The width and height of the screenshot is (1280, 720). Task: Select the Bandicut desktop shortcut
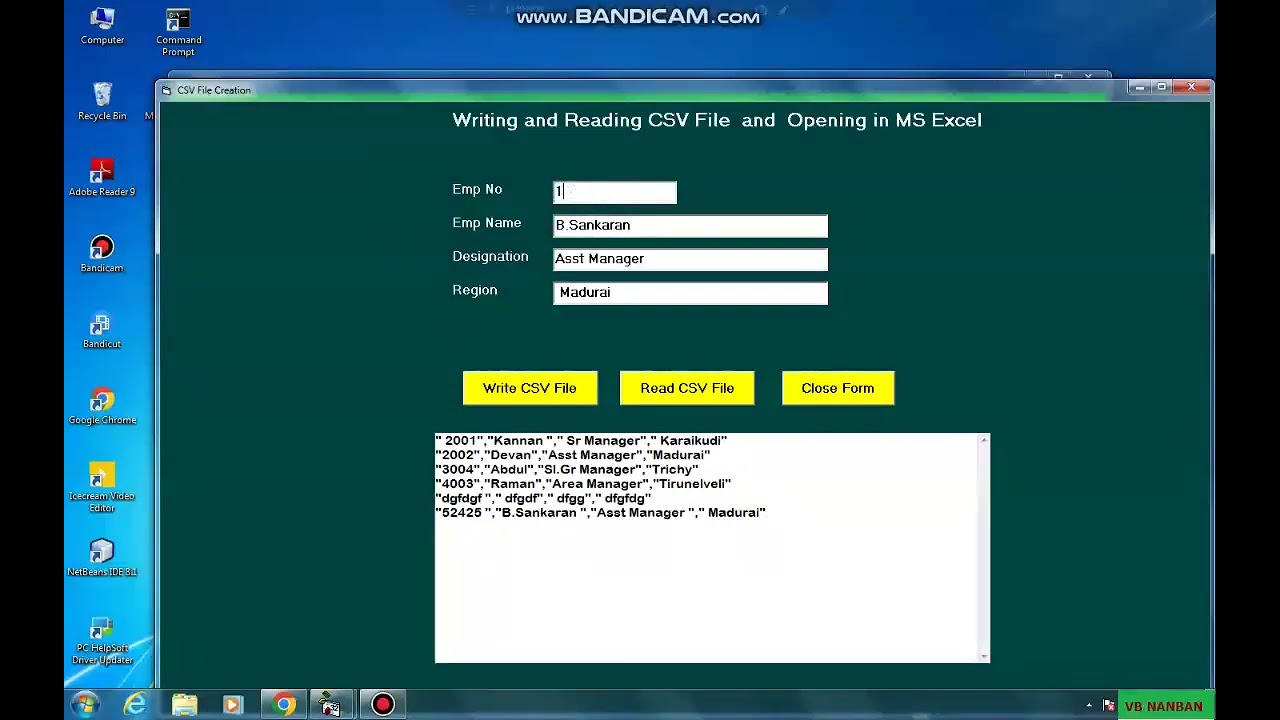point(102,330)
